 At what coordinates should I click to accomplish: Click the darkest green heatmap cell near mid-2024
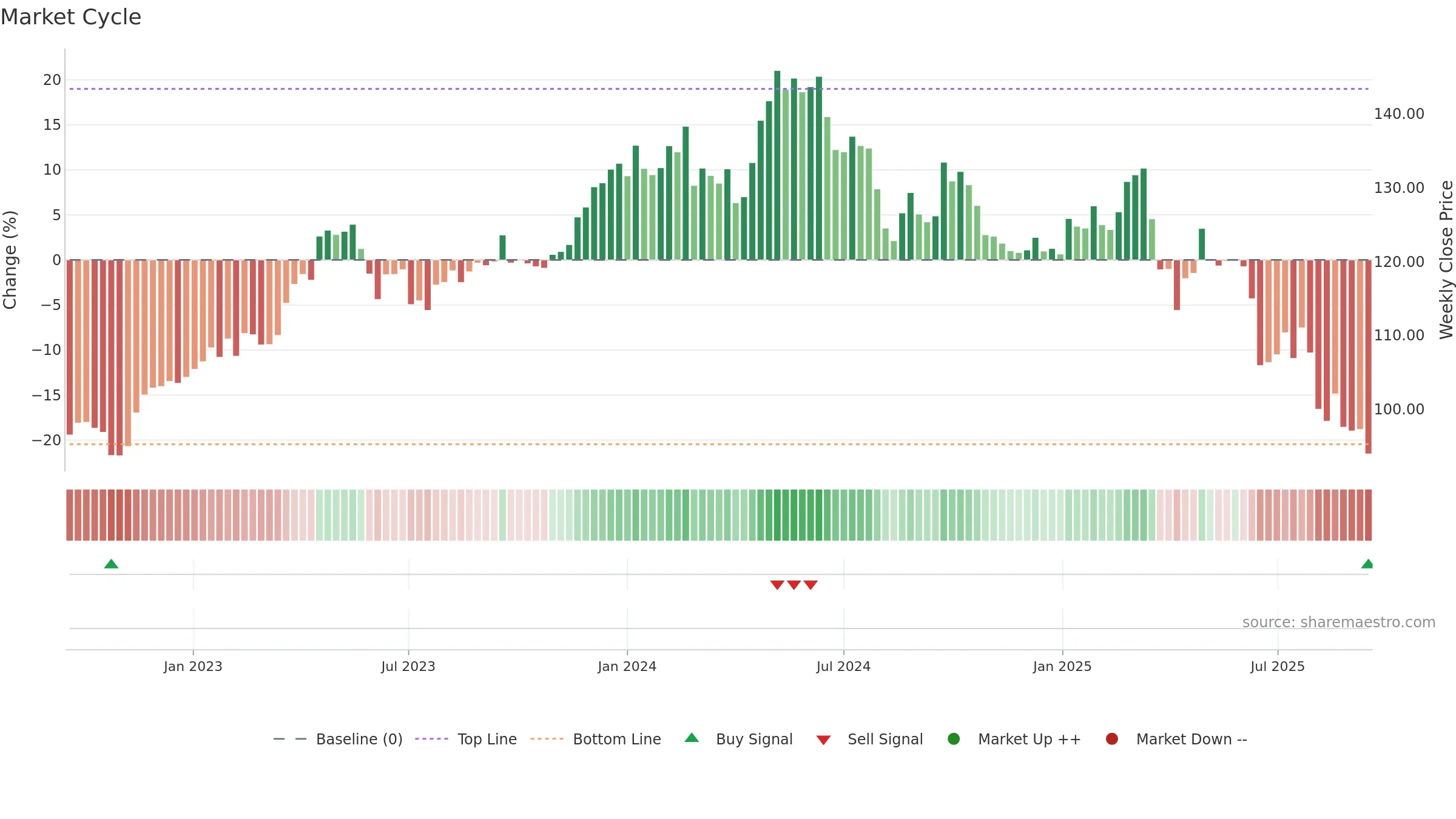coord(777,515)
